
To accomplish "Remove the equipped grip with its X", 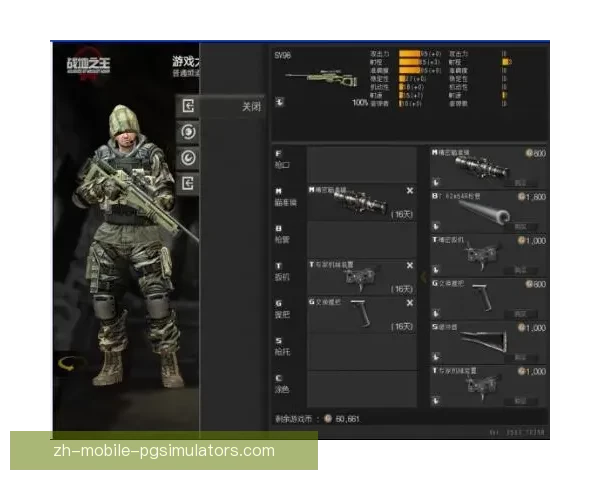I will coord(409,302).
